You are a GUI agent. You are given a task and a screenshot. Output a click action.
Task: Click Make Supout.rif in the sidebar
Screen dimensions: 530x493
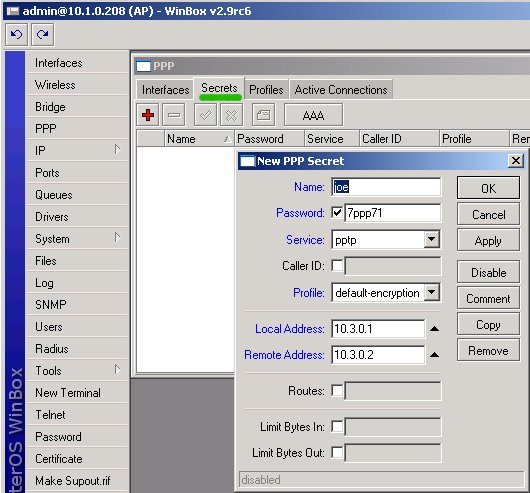(x=77, y=480)
